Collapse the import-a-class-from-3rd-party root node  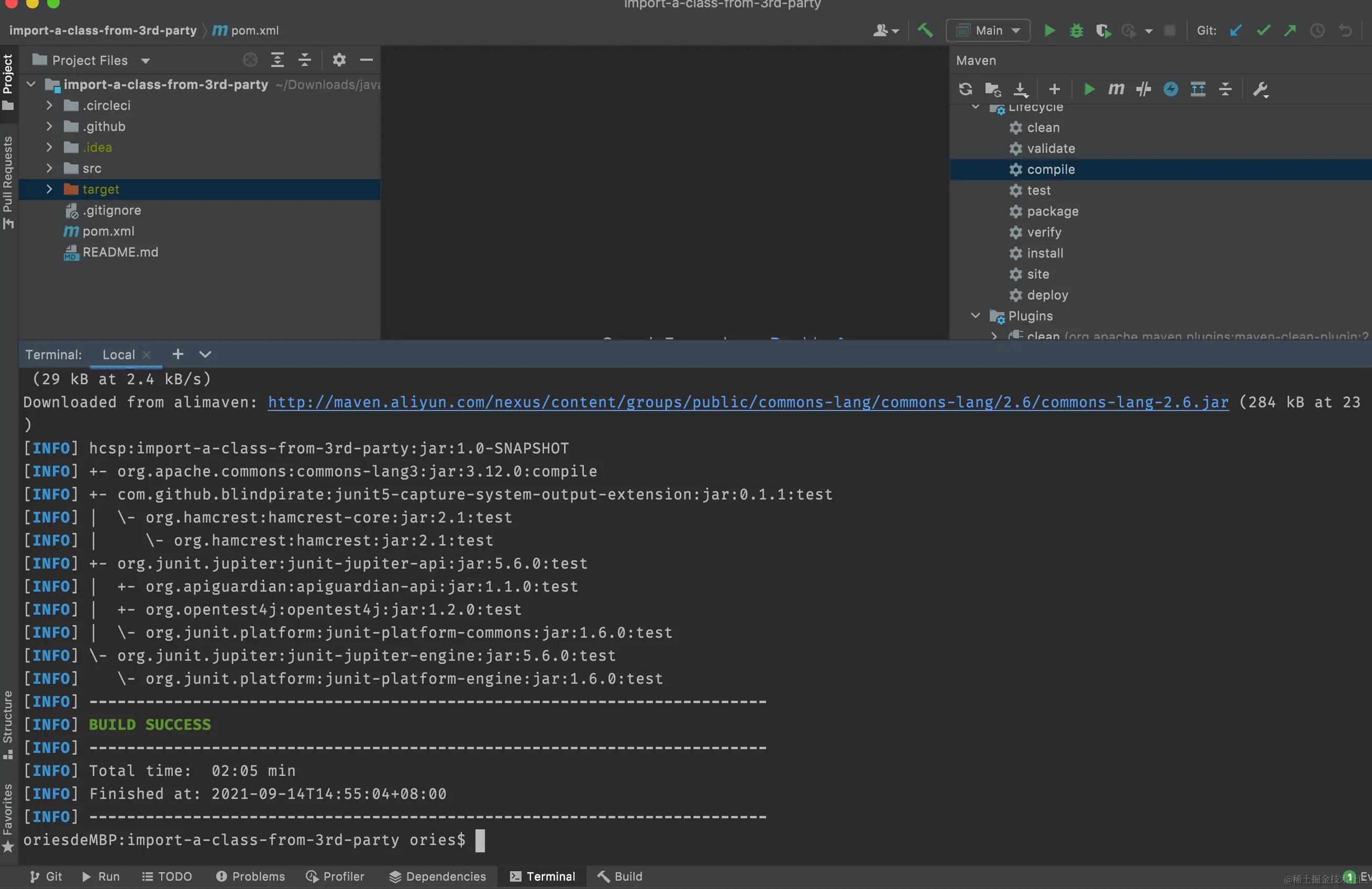31,85
